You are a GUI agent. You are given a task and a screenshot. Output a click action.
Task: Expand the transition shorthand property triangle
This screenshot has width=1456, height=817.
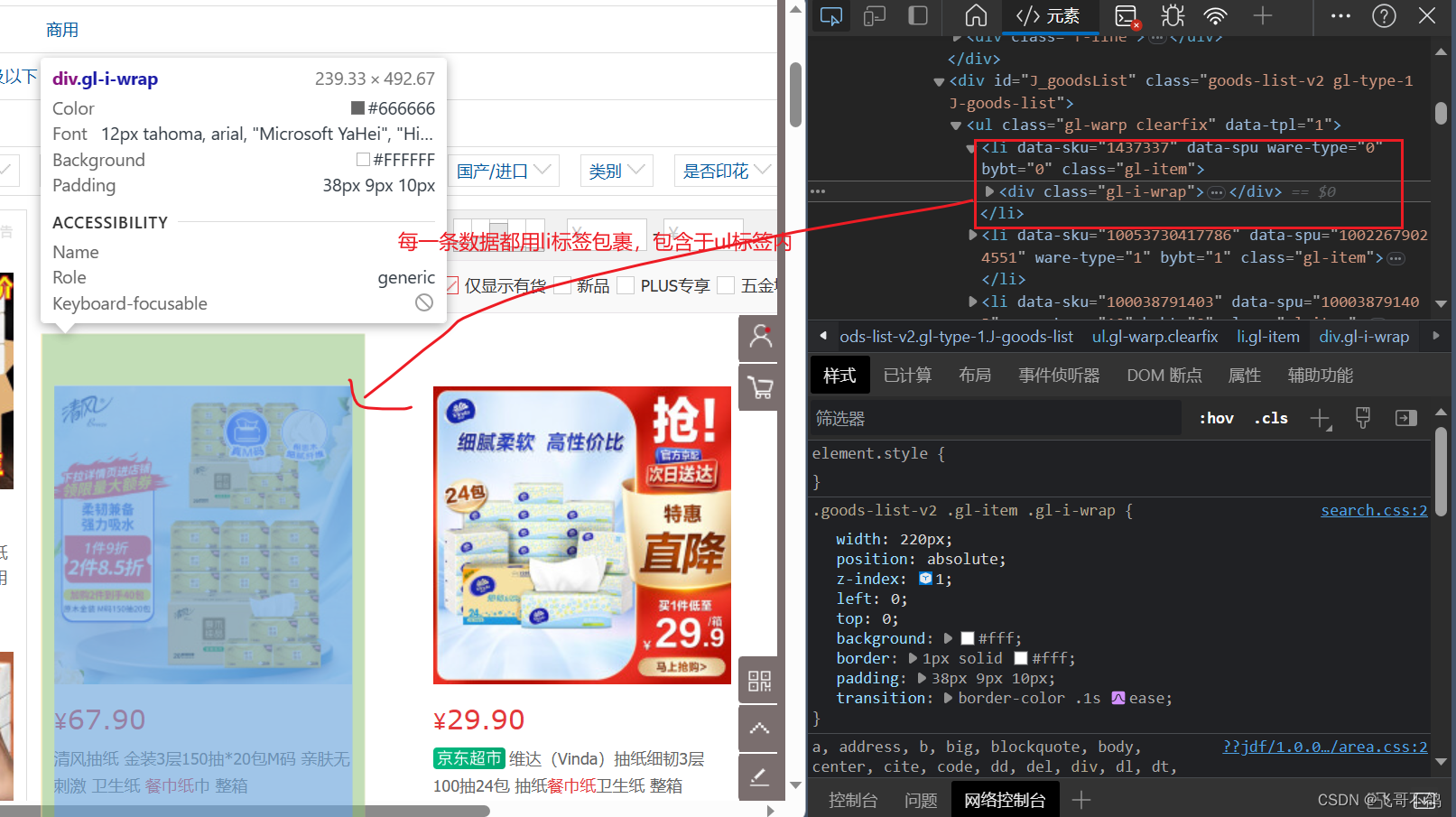tap(949, 698)
